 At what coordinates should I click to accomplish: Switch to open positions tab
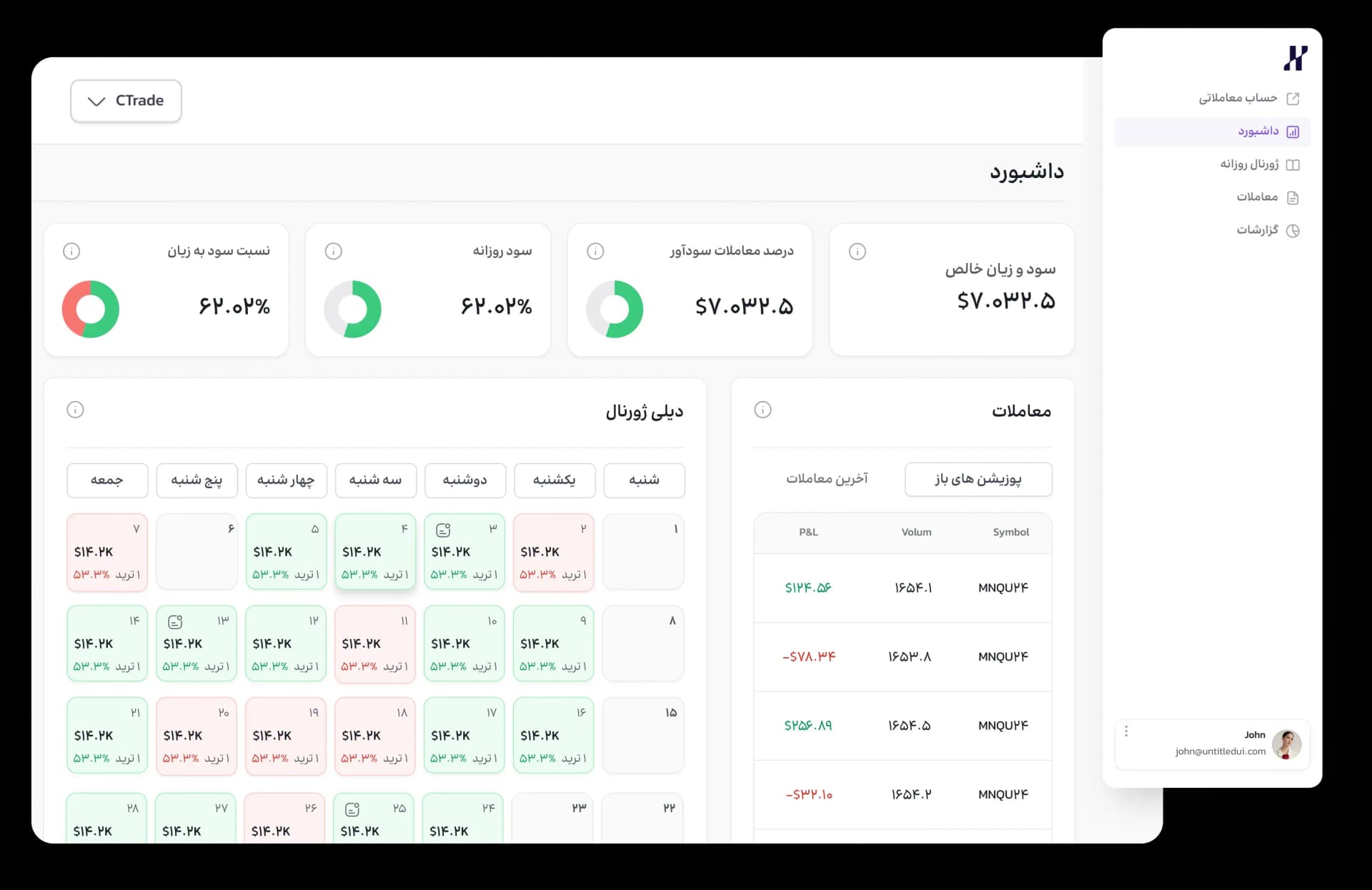[x=978, y=479]
